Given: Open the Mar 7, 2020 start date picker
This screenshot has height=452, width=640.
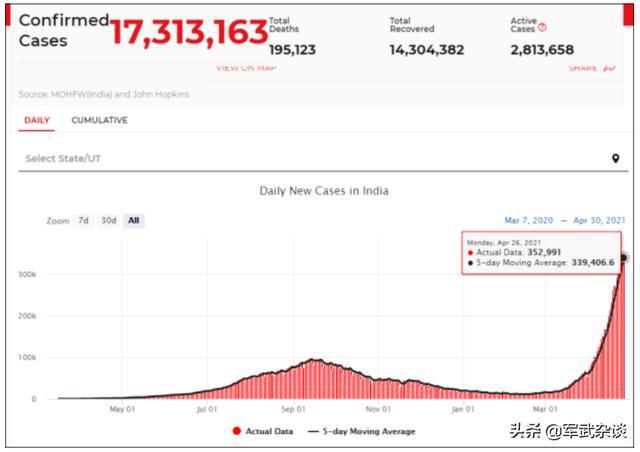Looking at the screenshot, I should pyautogui.click(x=531, y=220).
